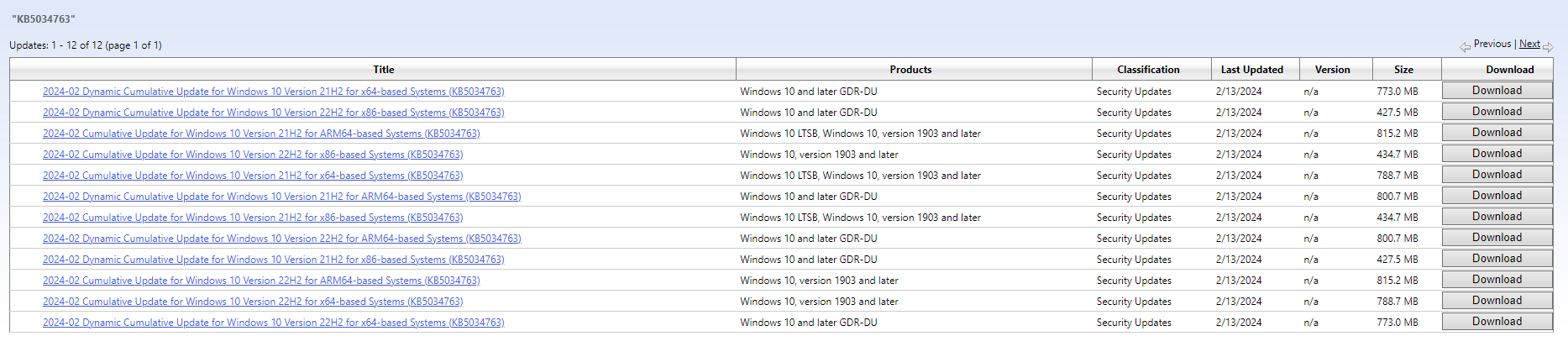Sort by the Classification column header
Screen dimensions: 1568x352
point(1148,70)
